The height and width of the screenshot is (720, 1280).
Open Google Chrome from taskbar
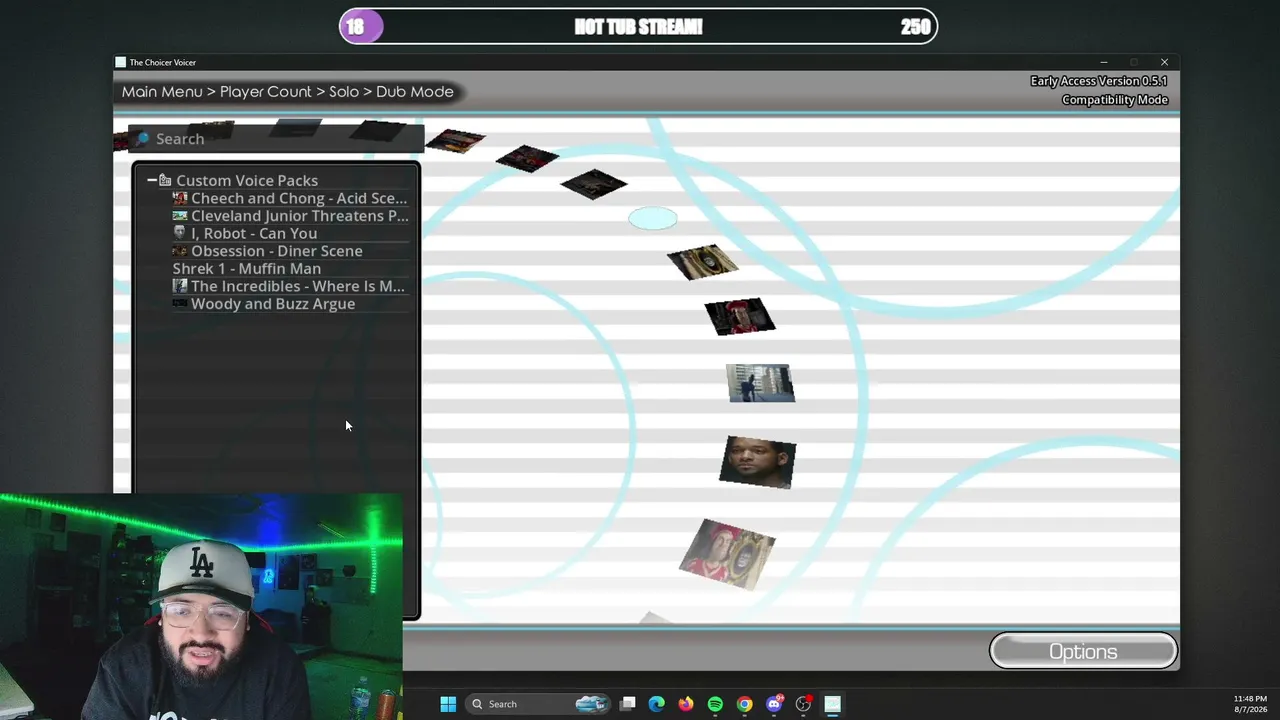coord(744,704)
